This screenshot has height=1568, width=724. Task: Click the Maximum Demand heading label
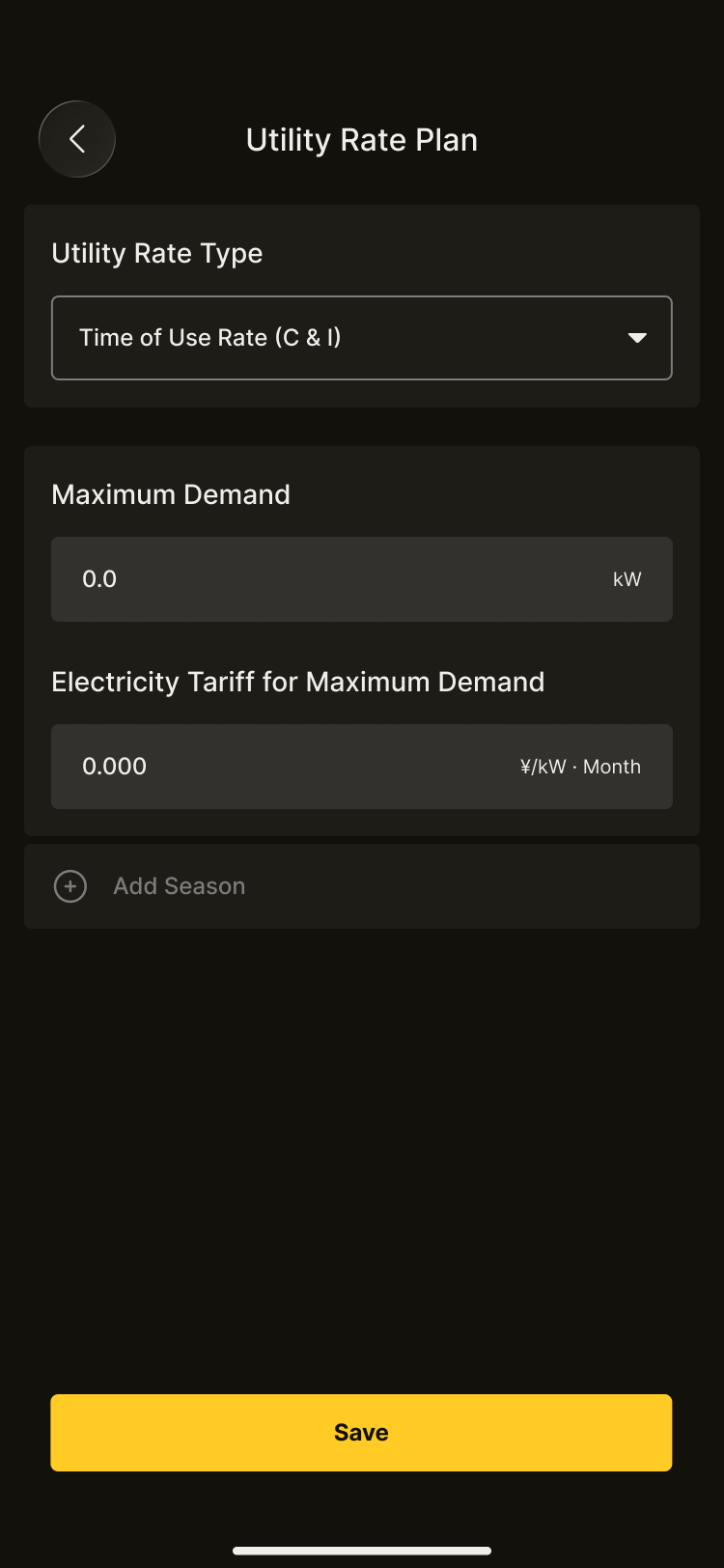coord(171,494)
